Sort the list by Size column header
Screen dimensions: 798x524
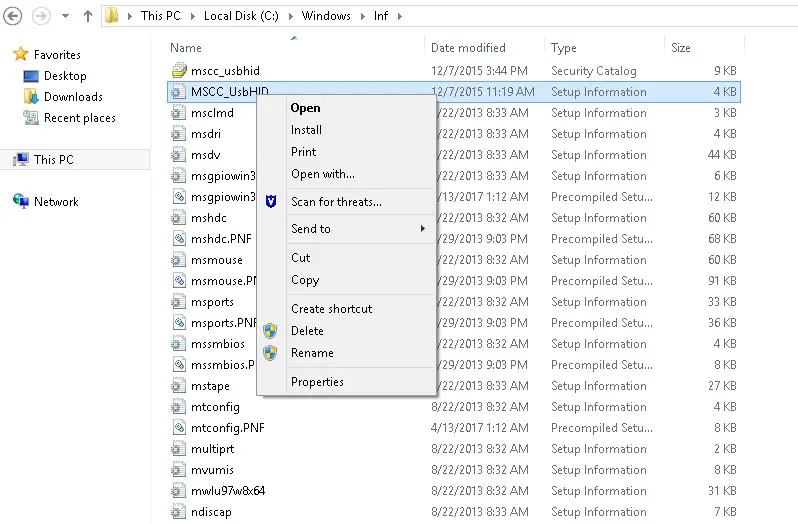pyautogui.click(x=681, y=48)
